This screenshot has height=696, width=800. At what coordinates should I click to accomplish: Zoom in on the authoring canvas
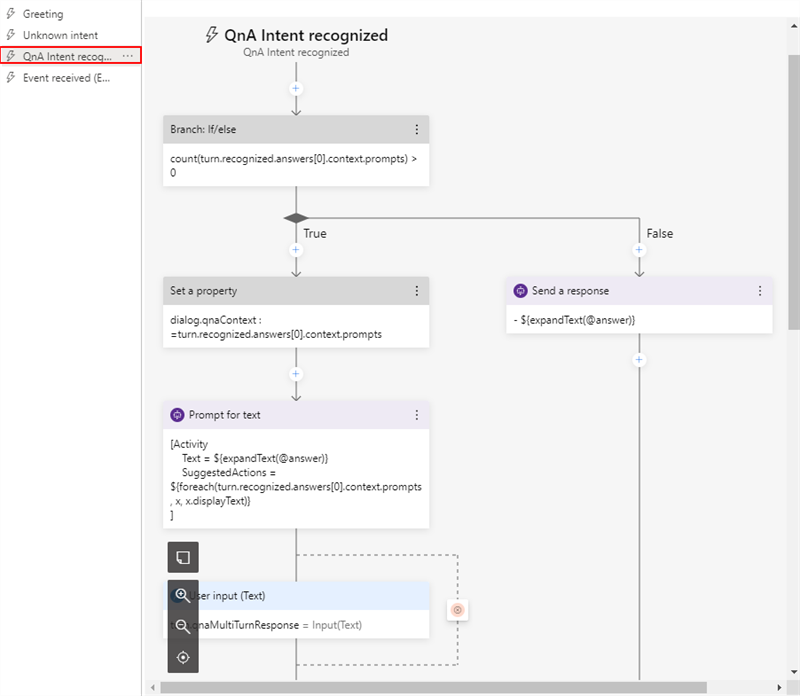point(182,595)
